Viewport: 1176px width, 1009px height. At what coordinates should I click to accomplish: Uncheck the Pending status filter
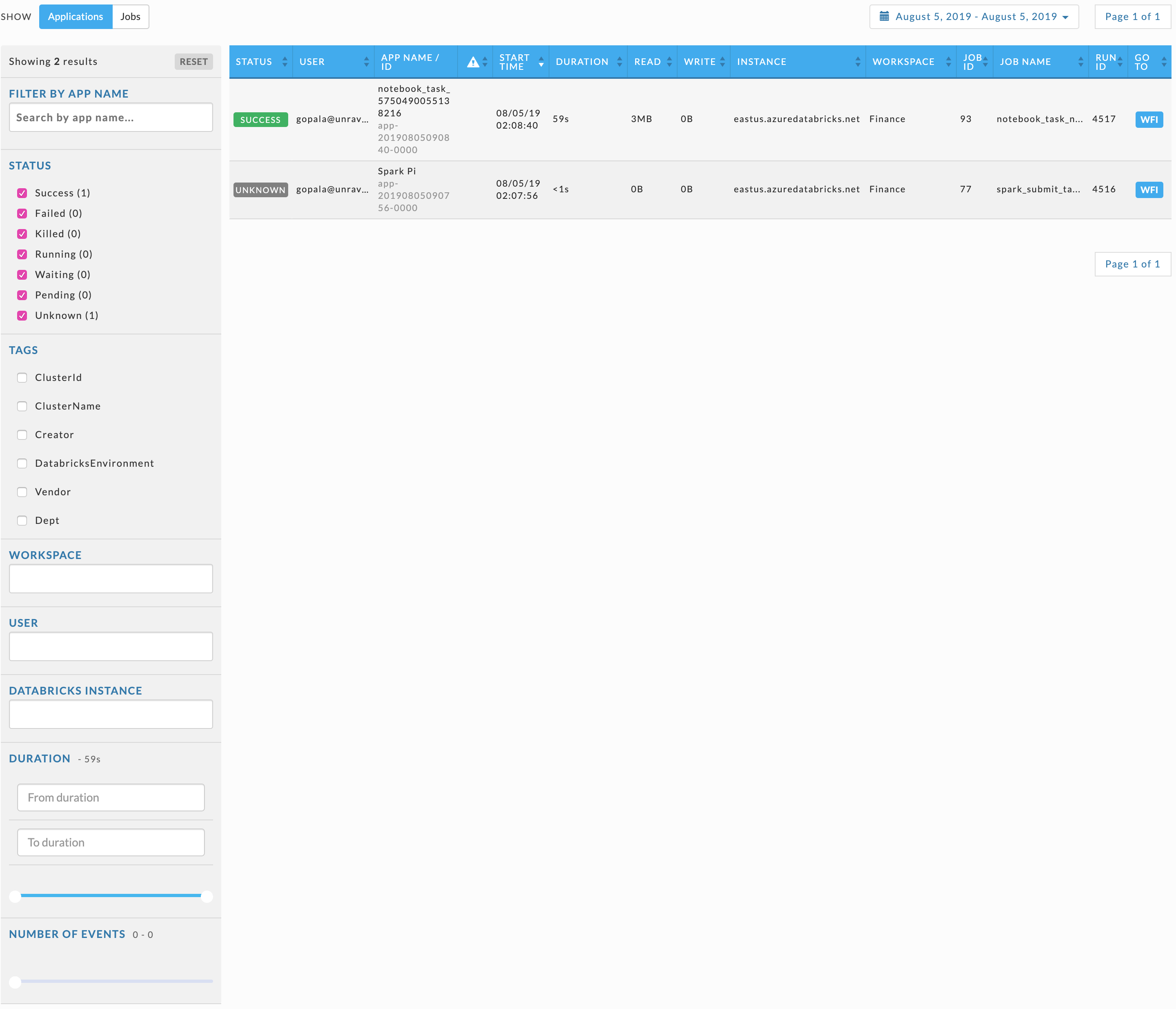click(x=22, y=295)
